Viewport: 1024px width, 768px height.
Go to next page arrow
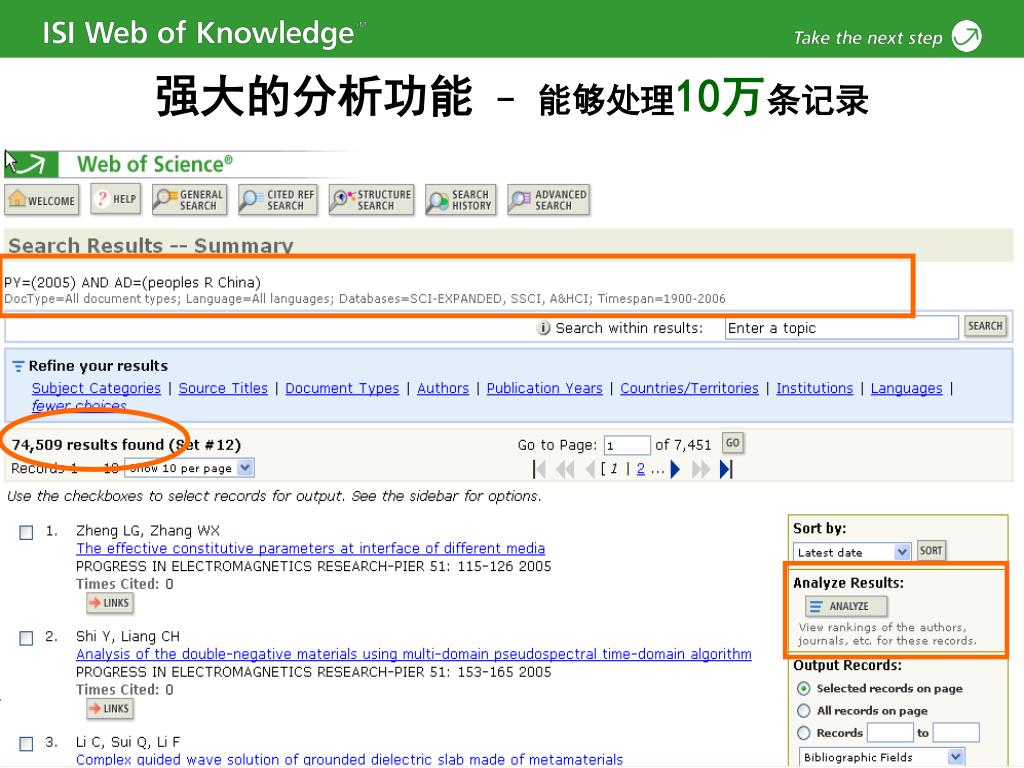click(675, 469)
